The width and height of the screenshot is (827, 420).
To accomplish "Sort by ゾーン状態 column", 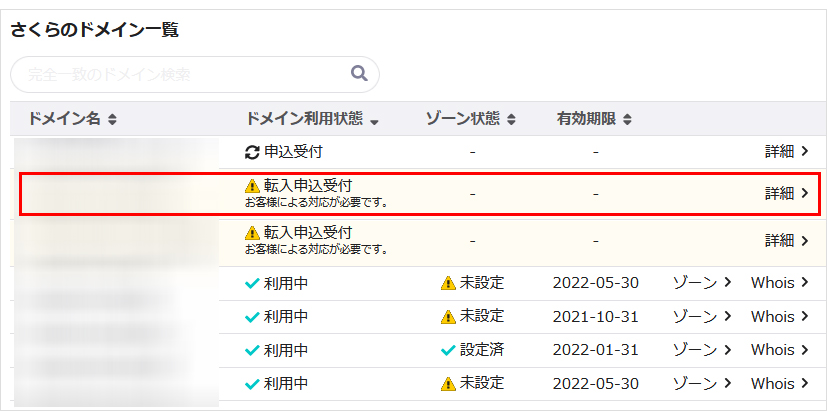I will [470, 119].
